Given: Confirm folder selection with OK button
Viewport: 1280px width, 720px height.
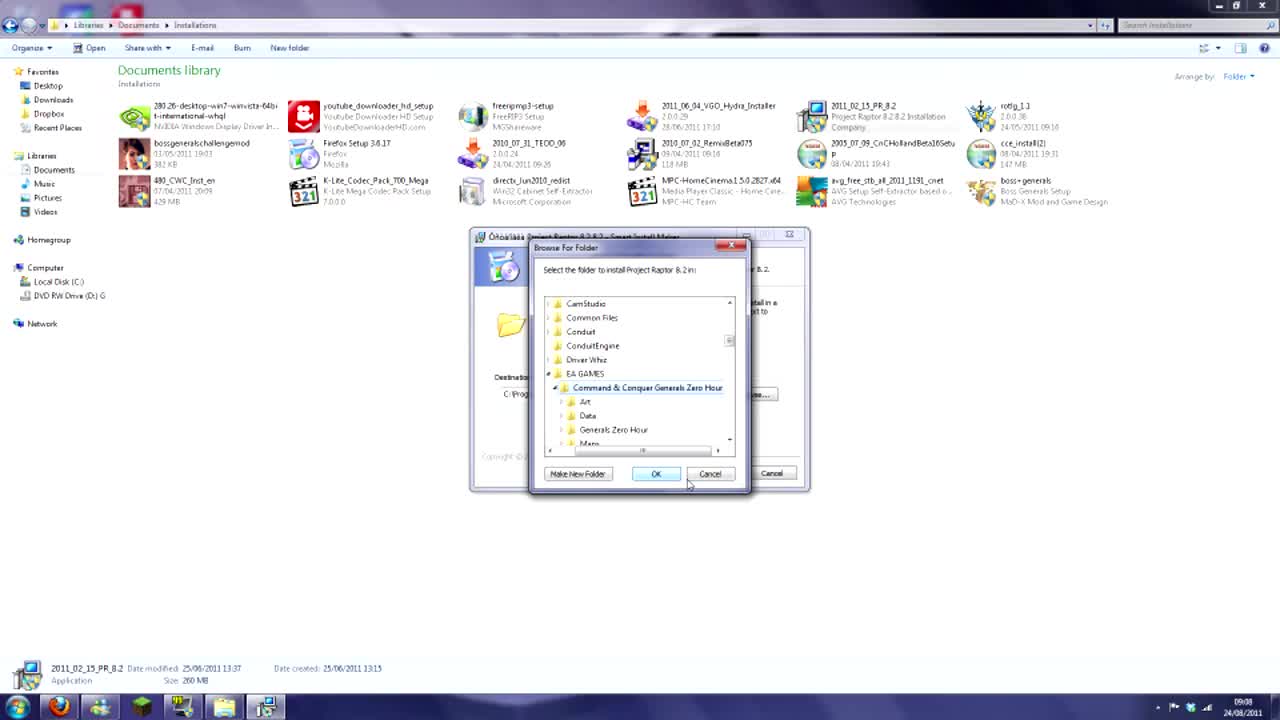Looking at the screenshot, I should 656,474.
